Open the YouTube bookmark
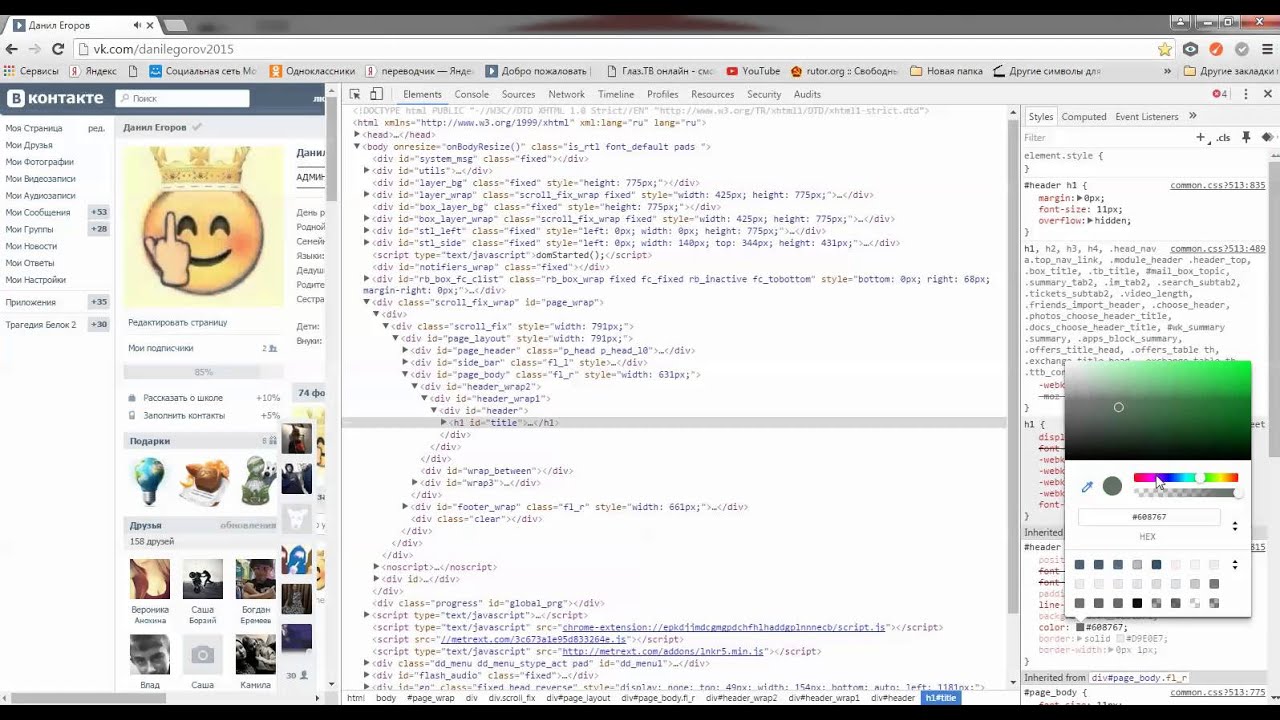 (x=753, y=71)
